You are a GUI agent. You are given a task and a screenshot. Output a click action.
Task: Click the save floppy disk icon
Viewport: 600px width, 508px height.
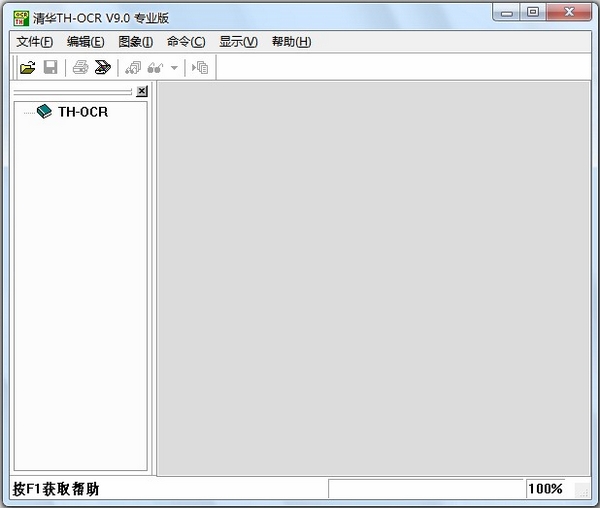tap(51, 67)
